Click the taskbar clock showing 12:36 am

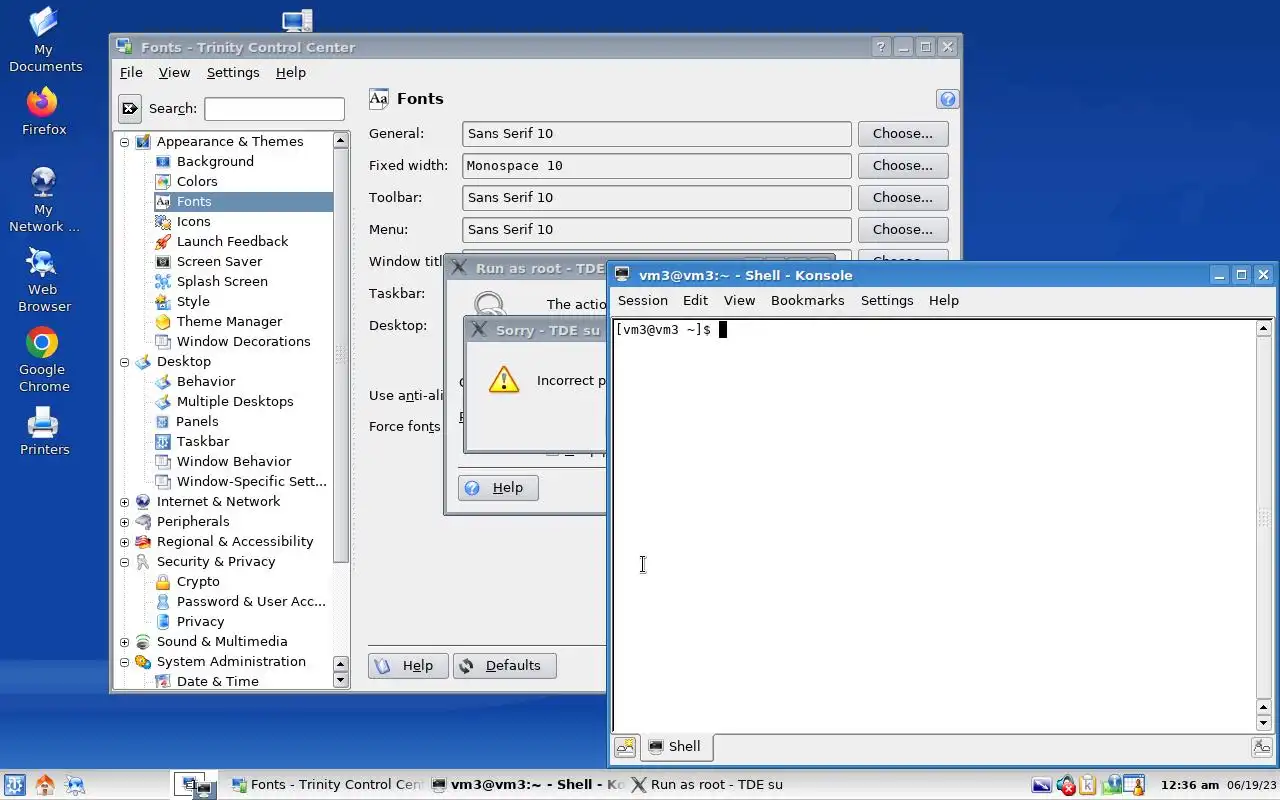1189,785
